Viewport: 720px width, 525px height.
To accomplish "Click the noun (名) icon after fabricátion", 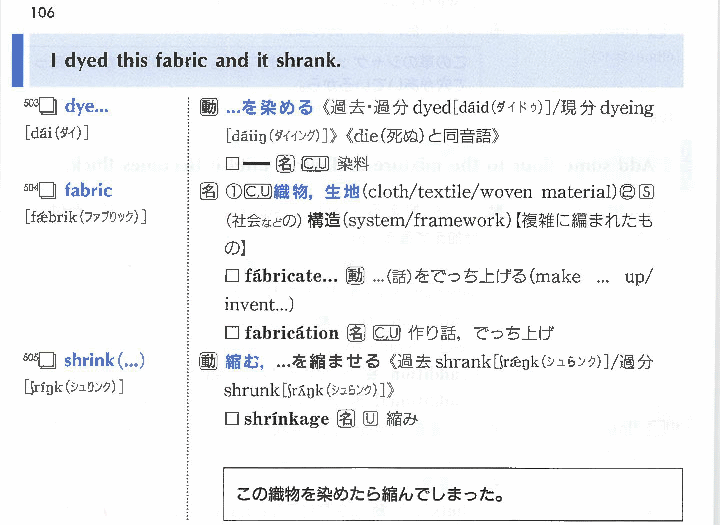I will 355,333.
